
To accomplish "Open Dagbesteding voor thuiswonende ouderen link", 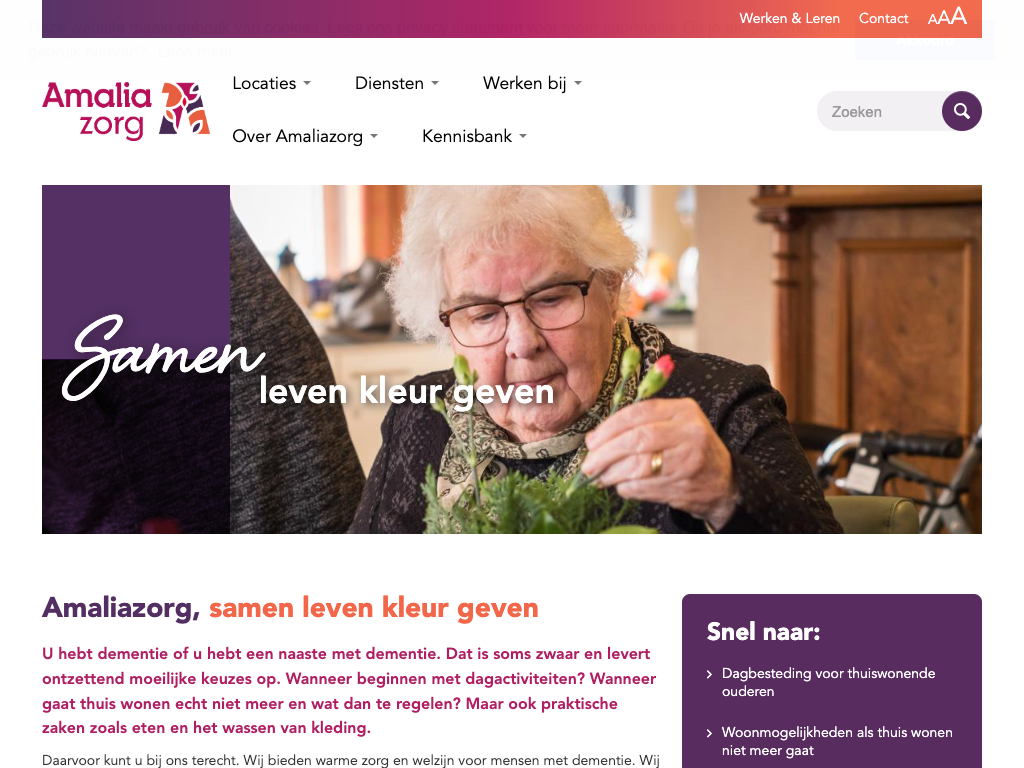I will [x=828, y=682].
